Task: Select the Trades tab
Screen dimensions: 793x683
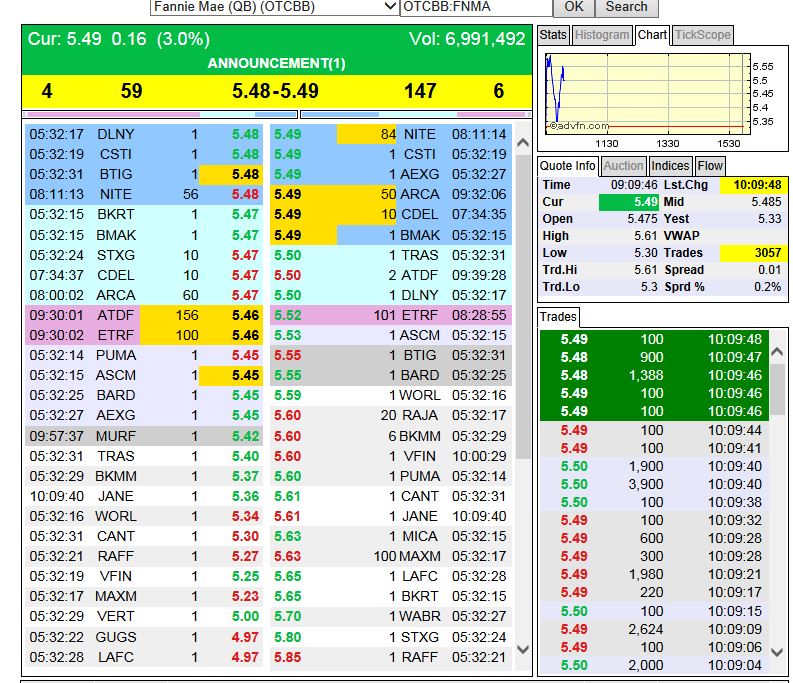Action: [x=558, y=317]
